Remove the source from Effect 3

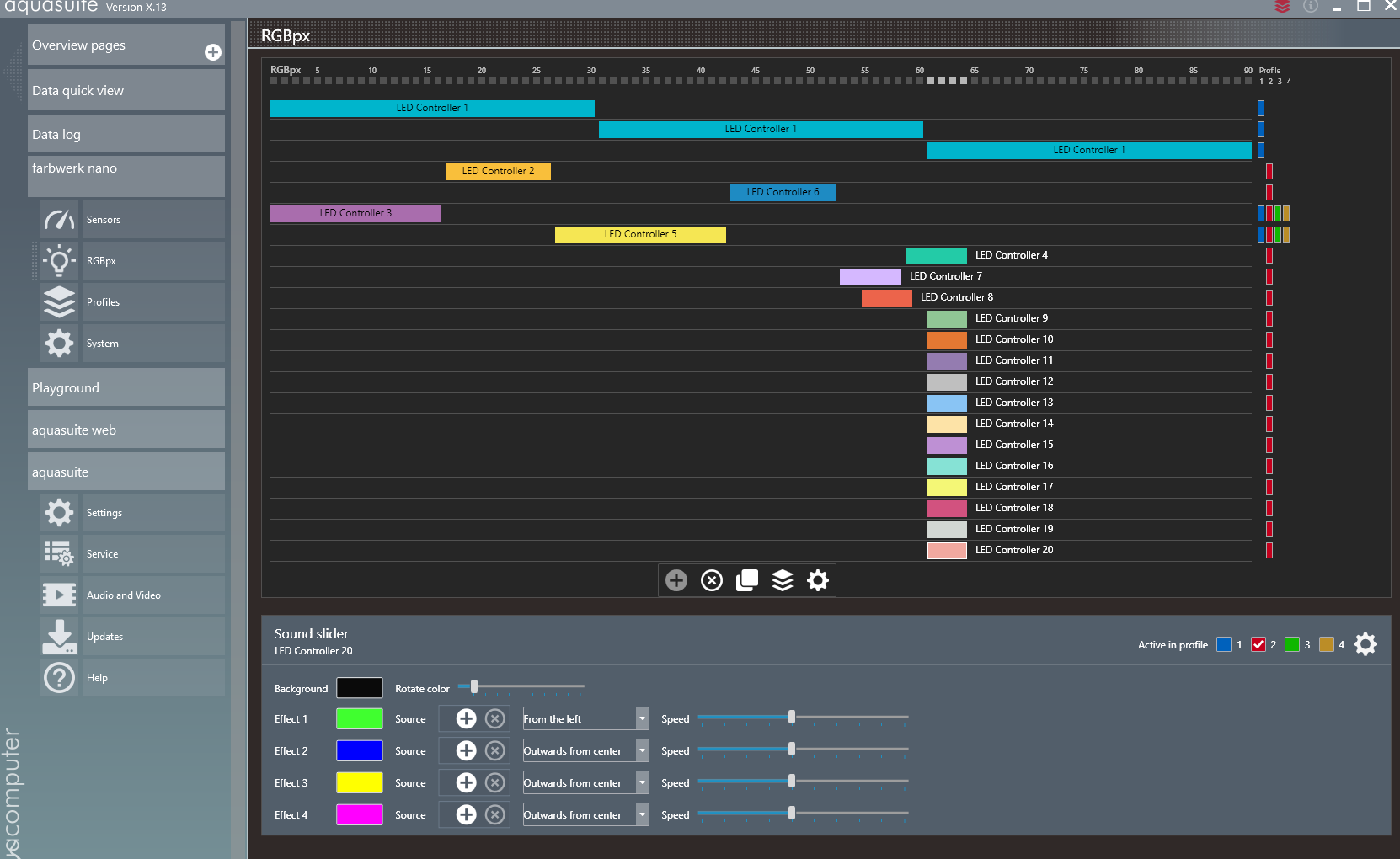pyautogui.click(x=495, y=782)
